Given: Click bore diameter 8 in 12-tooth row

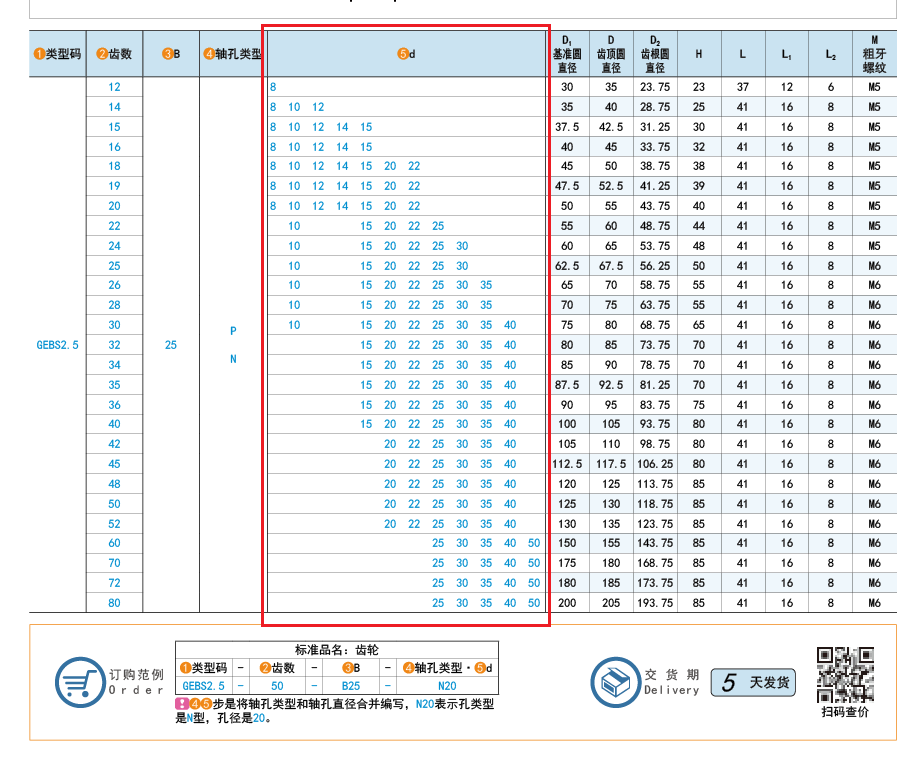Looking at the screenshot, I should pyautogui.click(x=273, y=87).
